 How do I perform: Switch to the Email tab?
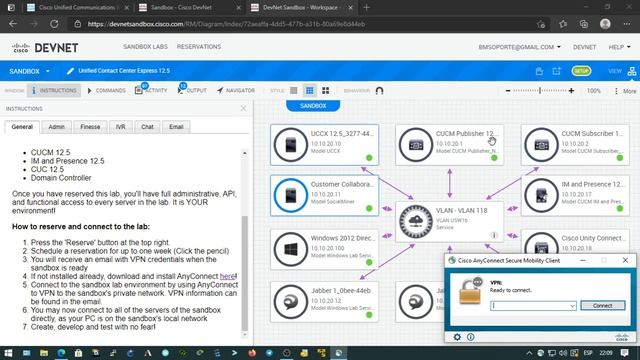(x=176, y=127)
